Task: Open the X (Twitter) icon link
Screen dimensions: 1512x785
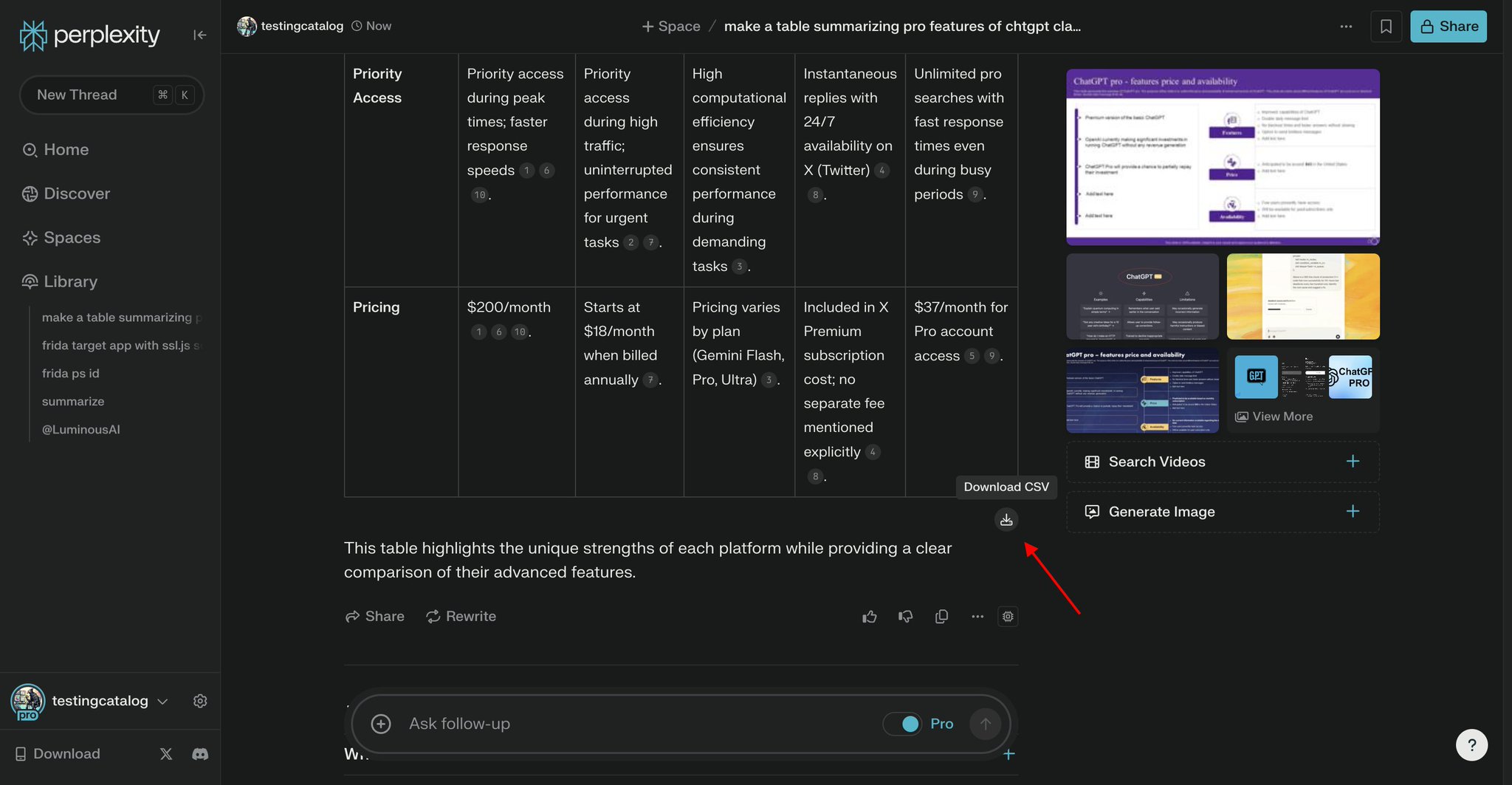Action: click(x=166, y=754)
